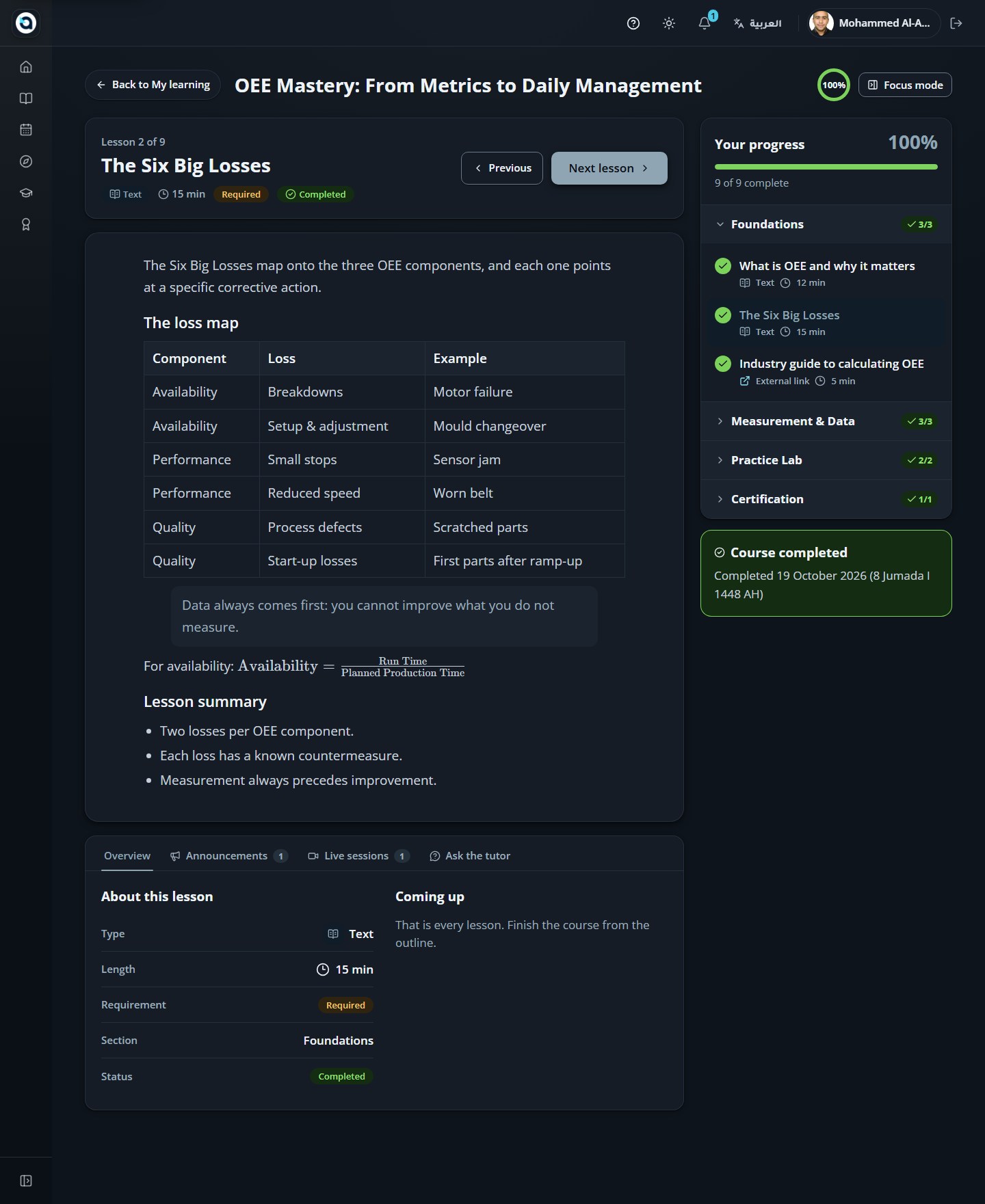
Task: Click the Required badge under lesson title
Action: point(241,194)
